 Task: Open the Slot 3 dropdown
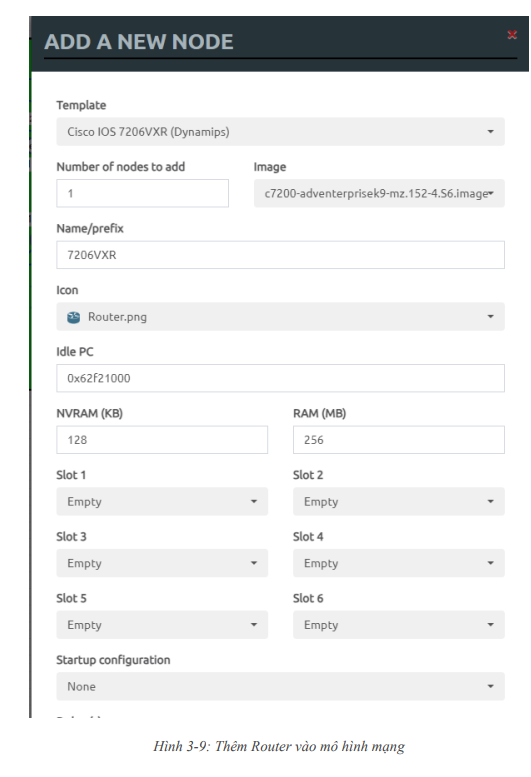coord(162,563)
